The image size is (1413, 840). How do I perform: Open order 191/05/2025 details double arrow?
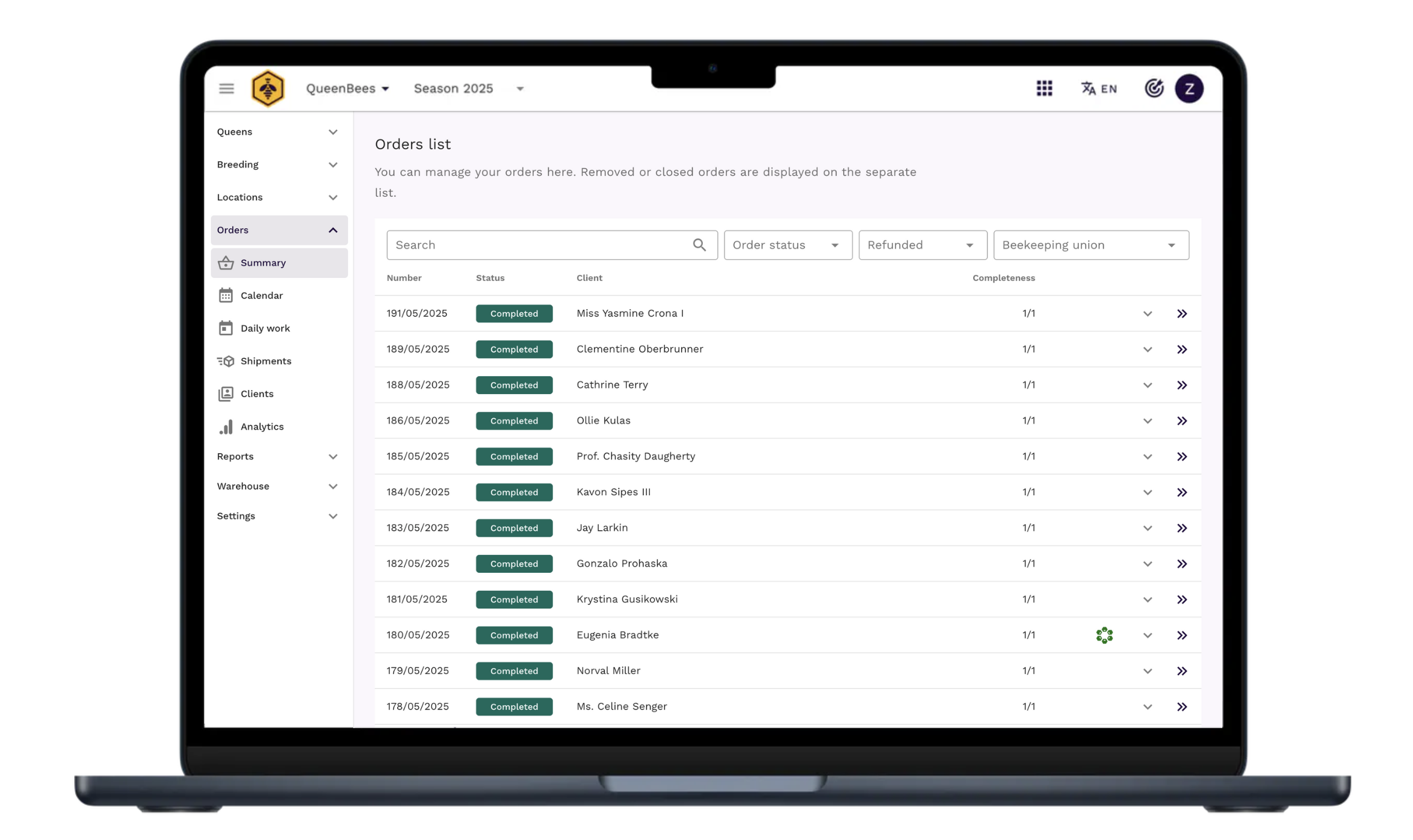click(1181, 313)
